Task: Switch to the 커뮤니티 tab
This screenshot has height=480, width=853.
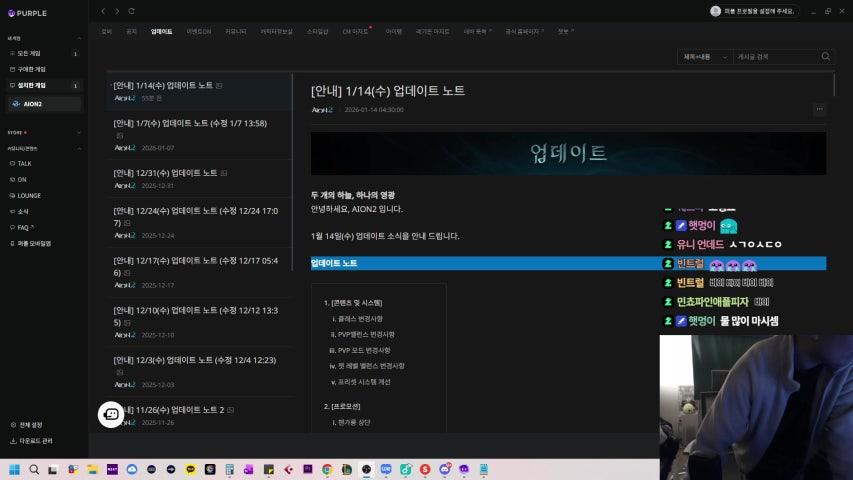Action: (x=236, y=31)
